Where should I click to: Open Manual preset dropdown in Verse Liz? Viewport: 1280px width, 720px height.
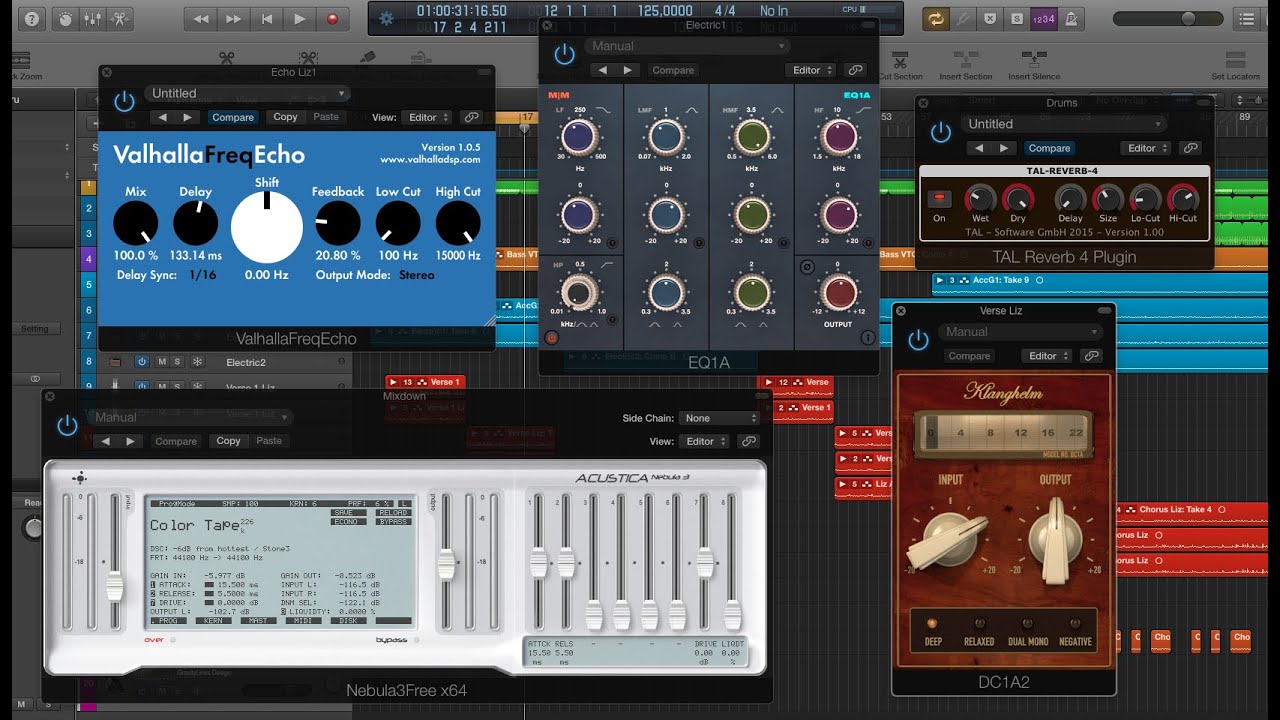click(1020, 332)
